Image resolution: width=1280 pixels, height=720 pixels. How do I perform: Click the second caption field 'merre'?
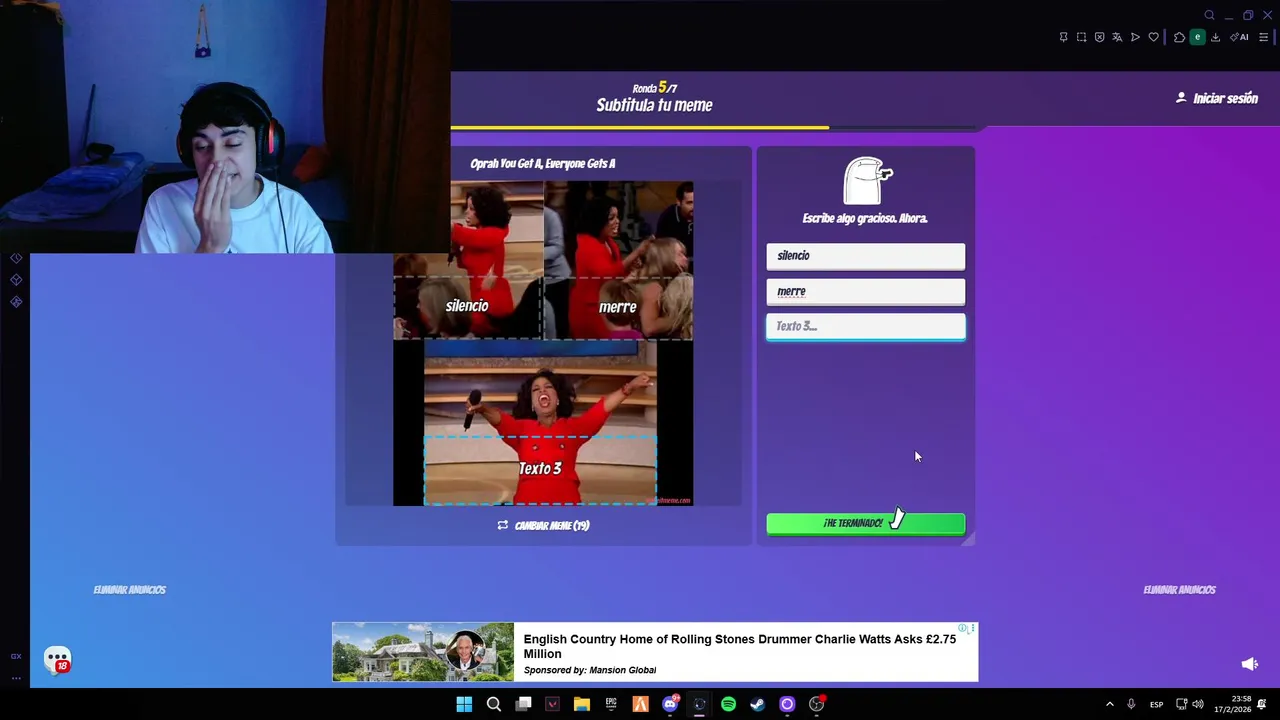(866, 292)
